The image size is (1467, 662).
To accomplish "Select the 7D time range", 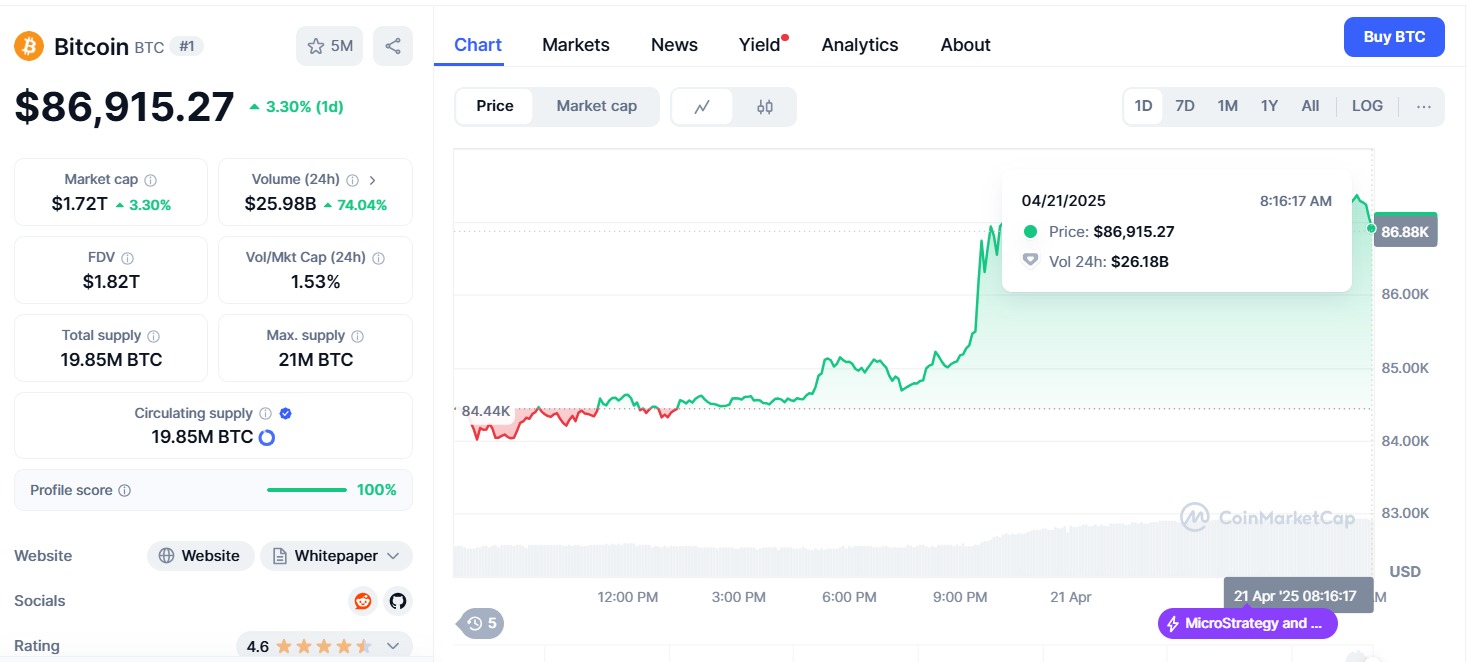I will tap(1185, 106).
